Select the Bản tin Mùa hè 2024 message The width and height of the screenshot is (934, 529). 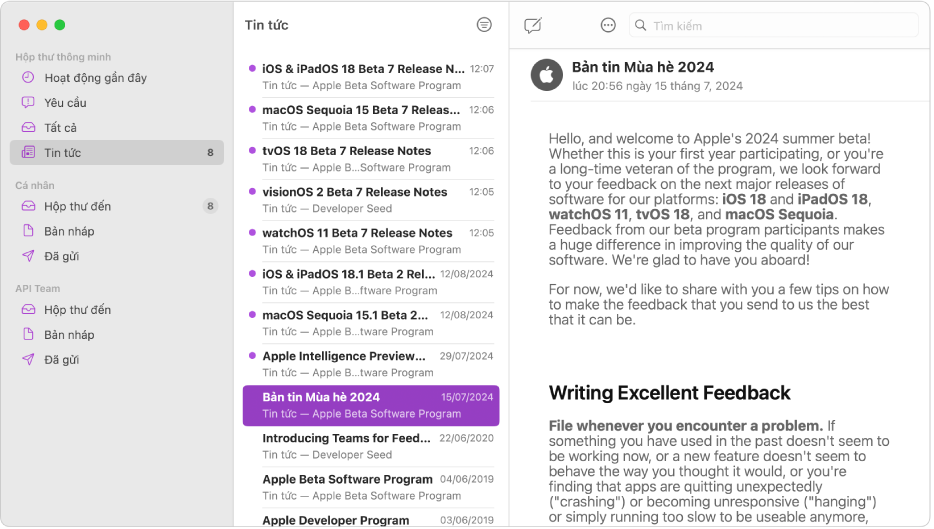[371, 406]
